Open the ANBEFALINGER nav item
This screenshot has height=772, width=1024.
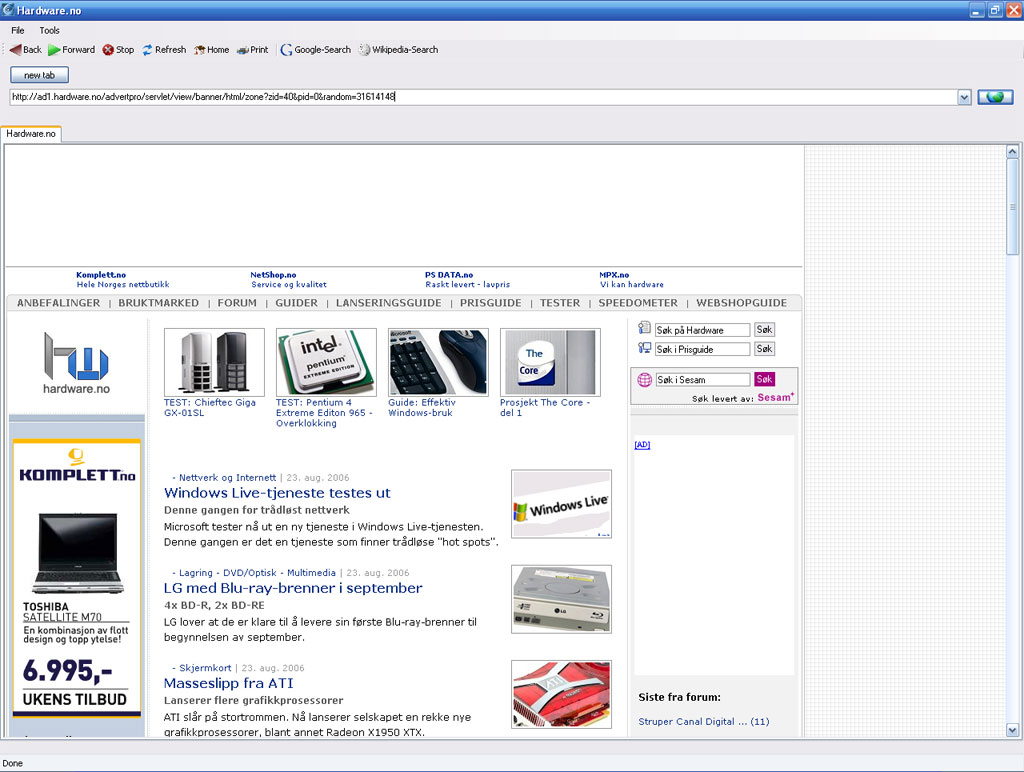coord(59,303)
